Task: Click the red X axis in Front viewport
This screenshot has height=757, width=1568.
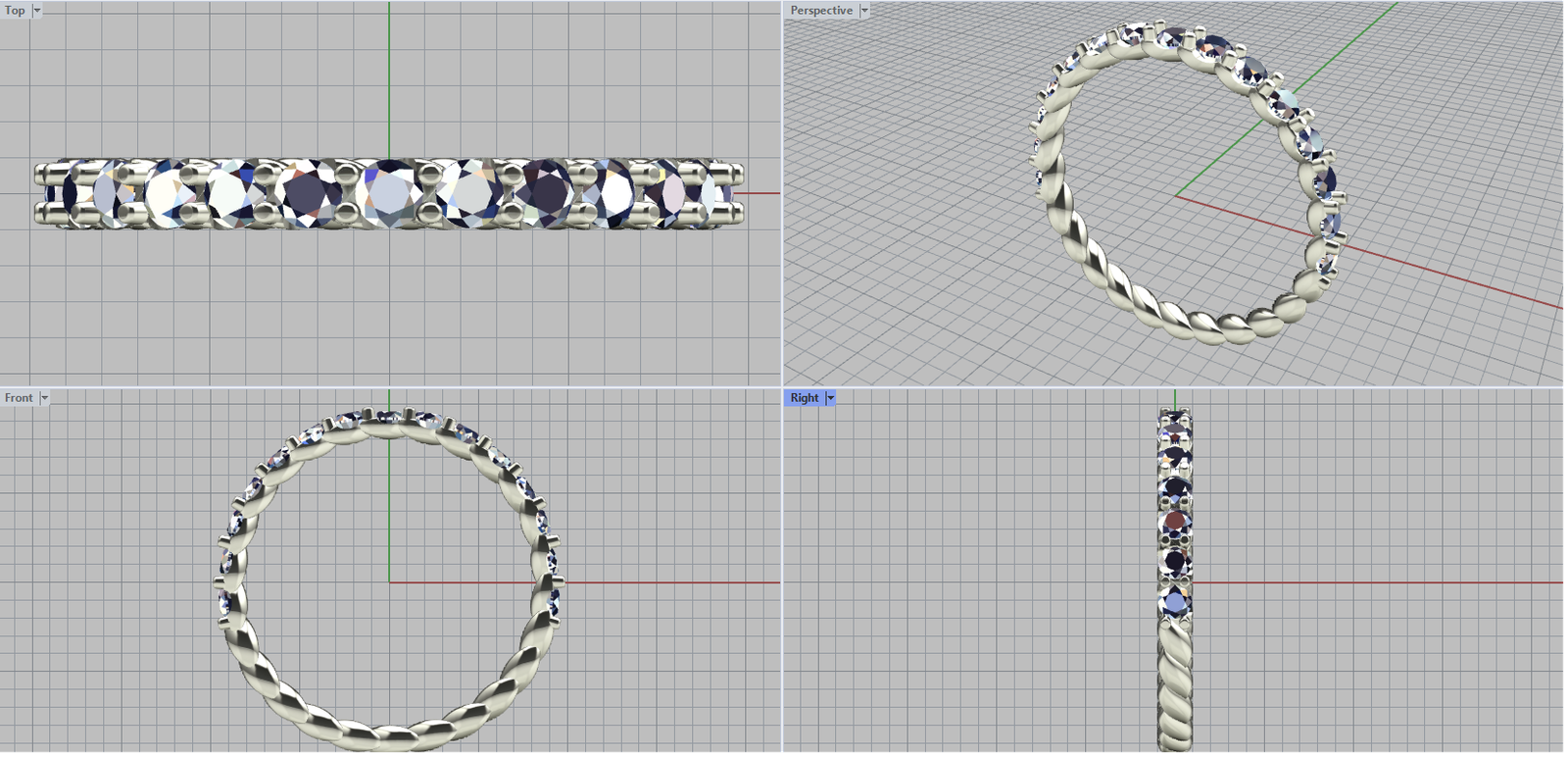Action: point(666,582)
